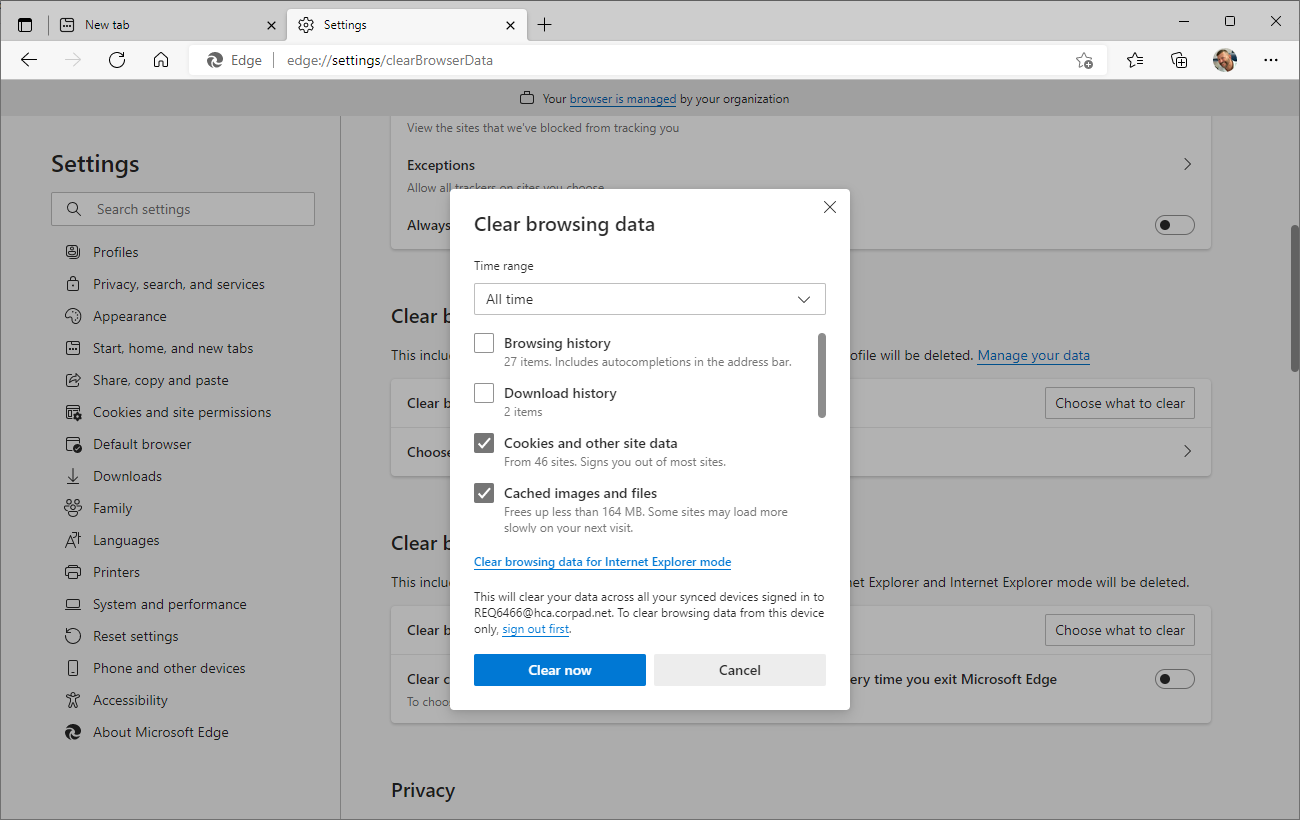Viewport: 1300px width, 820px height.
Task: Check the Browsing history checkbox
Action: 484,343
